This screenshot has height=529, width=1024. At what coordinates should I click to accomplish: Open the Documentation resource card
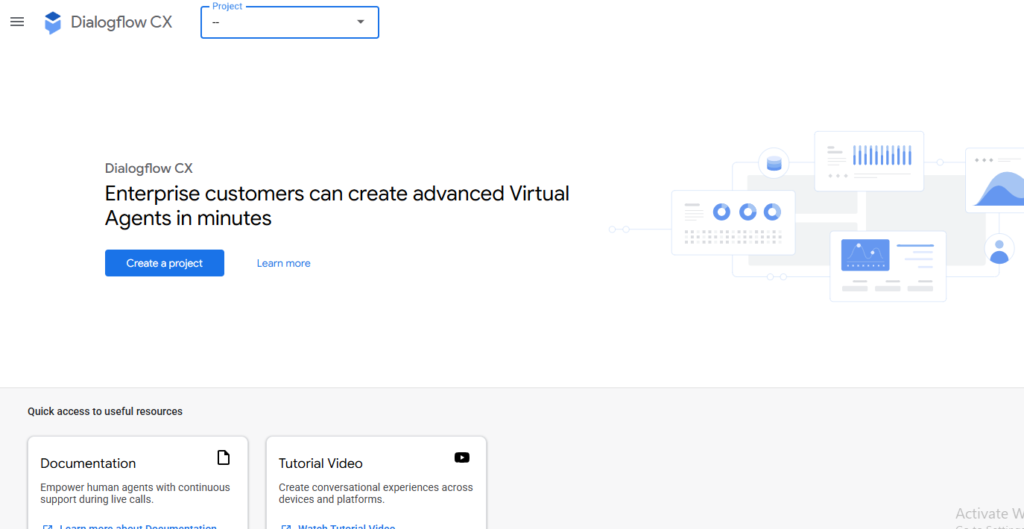[x=138, y=483]
